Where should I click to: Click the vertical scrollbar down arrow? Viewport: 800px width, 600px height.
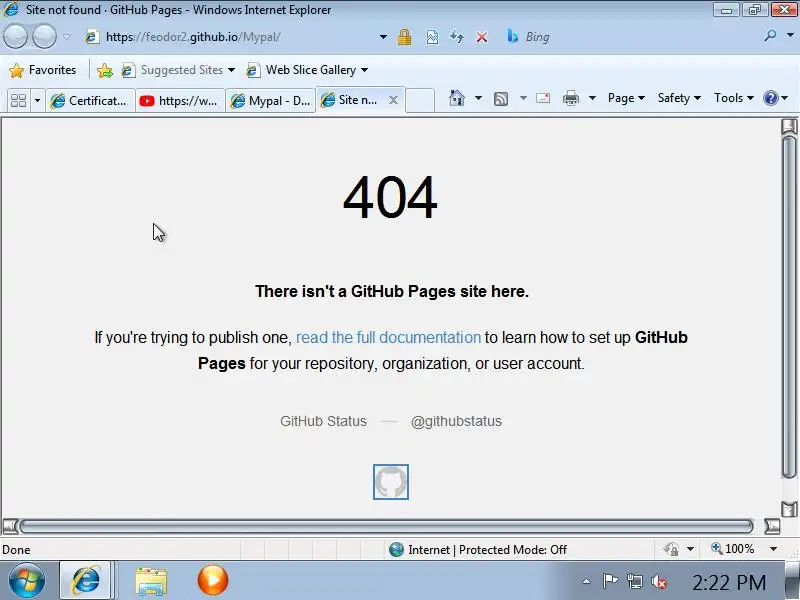click(789, 509)
